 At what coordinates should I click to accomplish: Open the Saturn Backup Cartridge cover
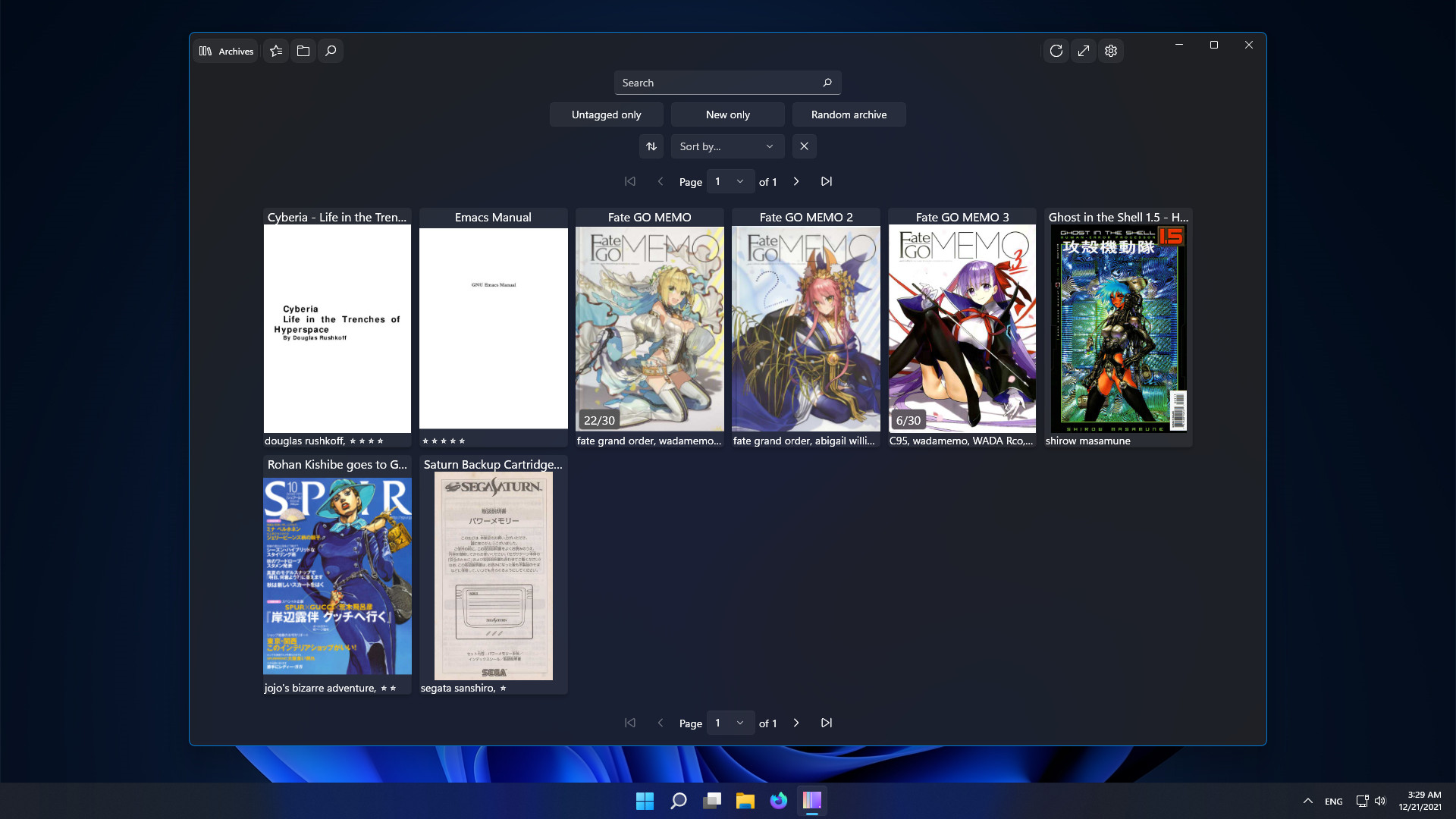pos(494,576)
